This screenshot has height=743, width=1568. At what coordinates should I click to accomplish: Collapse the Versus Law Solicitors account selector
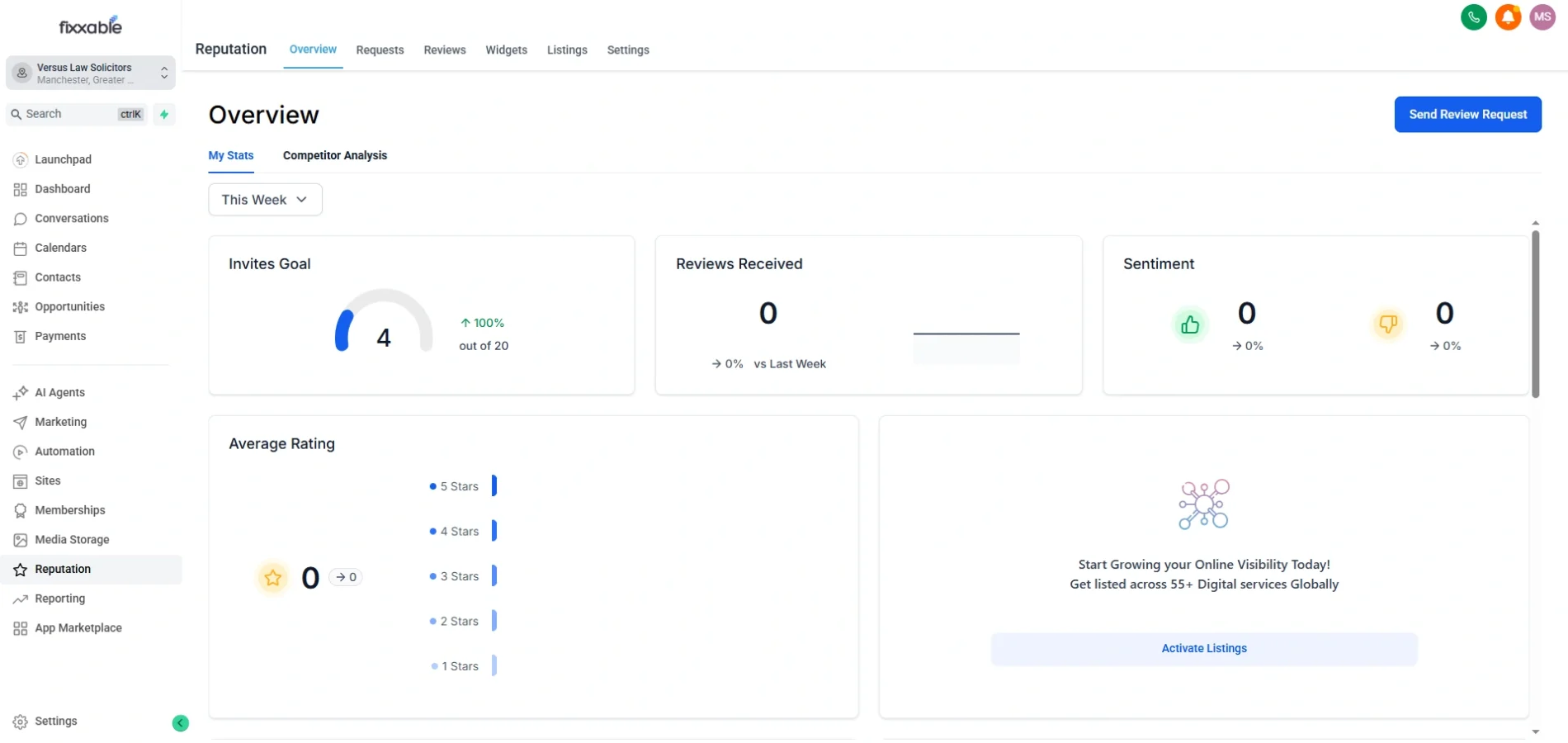[164, 72]
